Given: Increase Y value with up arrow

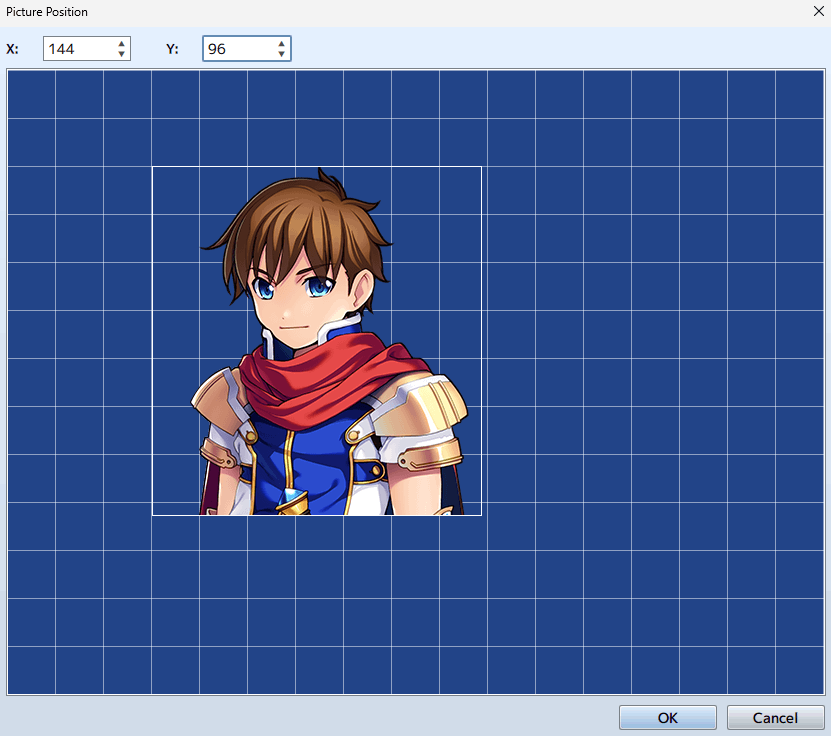Looking at the screenshot, I should click(282, 44).
